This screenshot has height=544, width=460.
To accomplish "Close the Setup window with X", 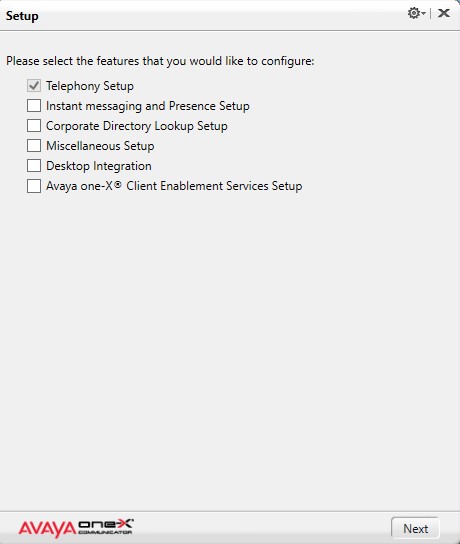I will [x=444, y=13].
